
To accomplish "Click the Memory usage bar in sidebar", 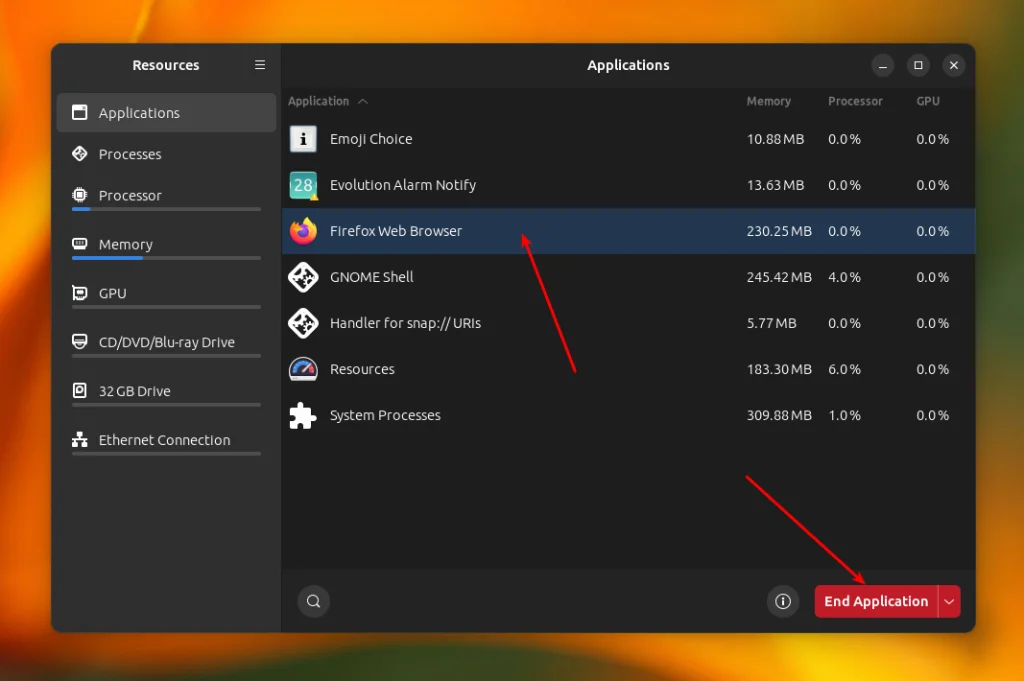I will (x=166, y=258).
